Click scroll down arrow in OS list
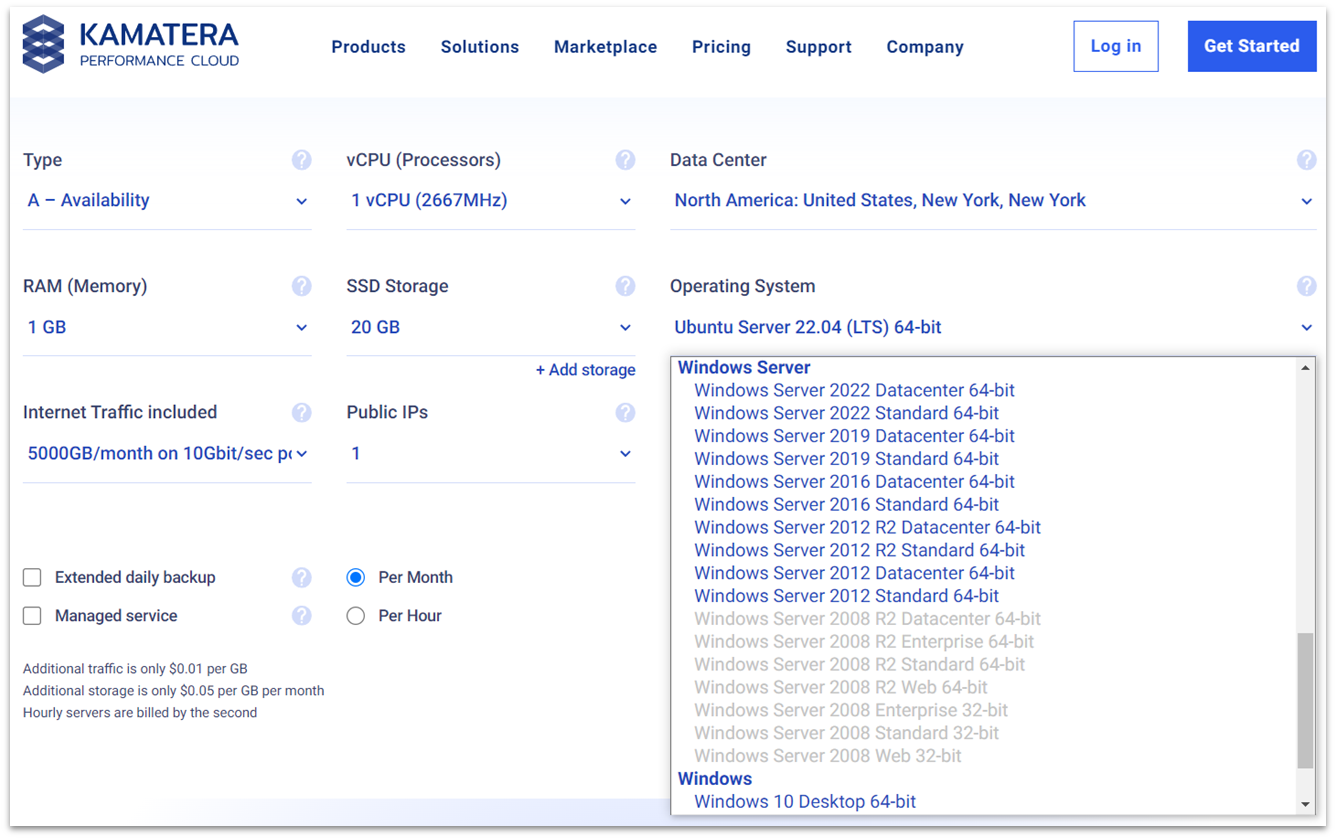 pyautogui.click(x=1305, y=804)
